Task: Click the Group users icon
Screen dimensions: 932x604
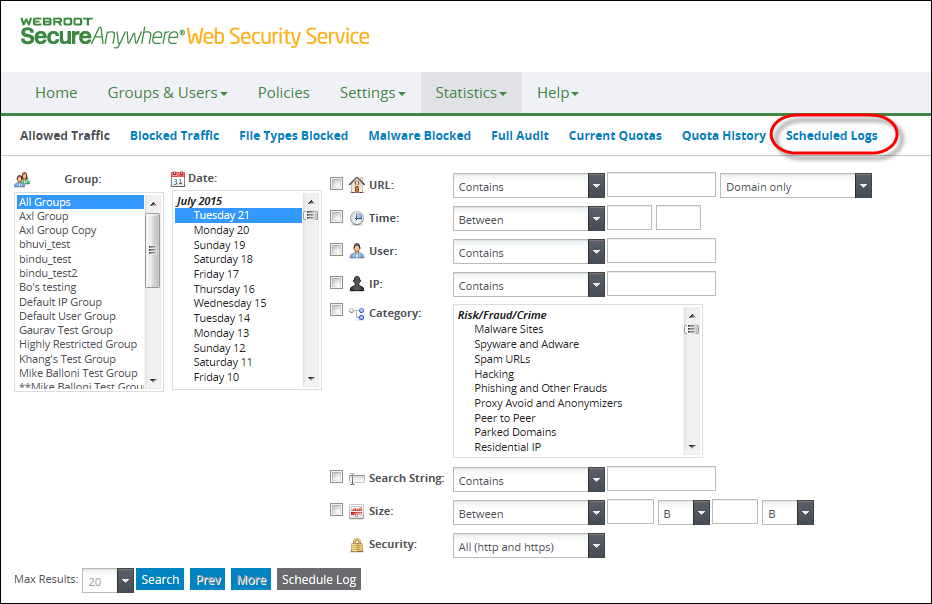Action: 23,179
